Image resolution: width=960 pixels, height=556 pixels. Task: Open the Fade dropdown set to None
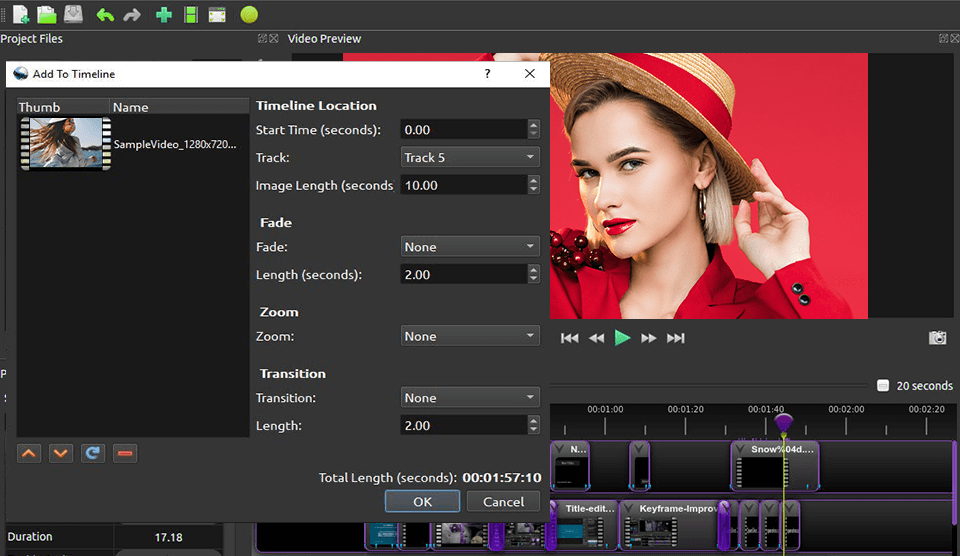point(470,247)
